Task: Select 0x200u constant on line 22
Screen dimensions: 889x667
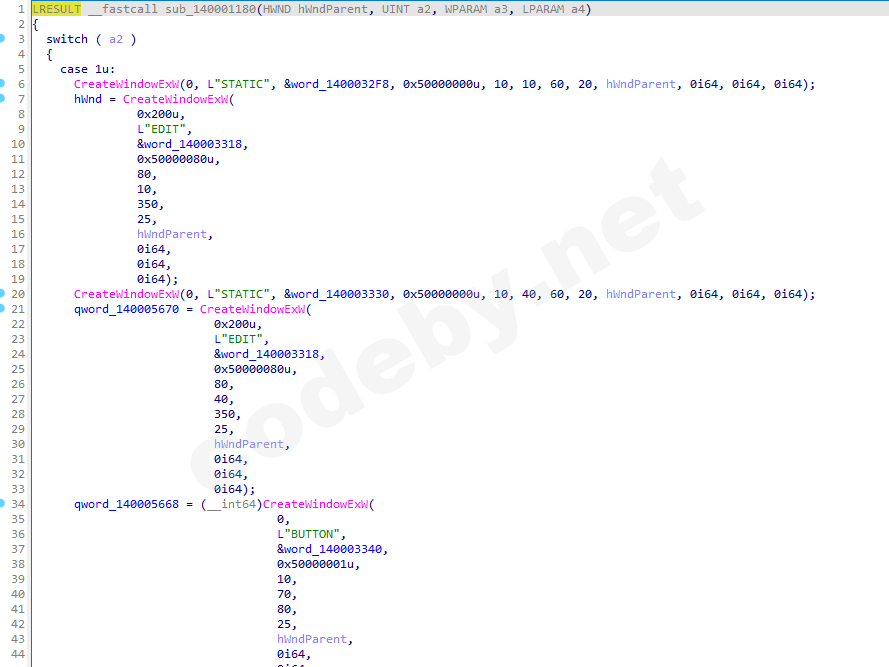Action: [x=235, y=324]
